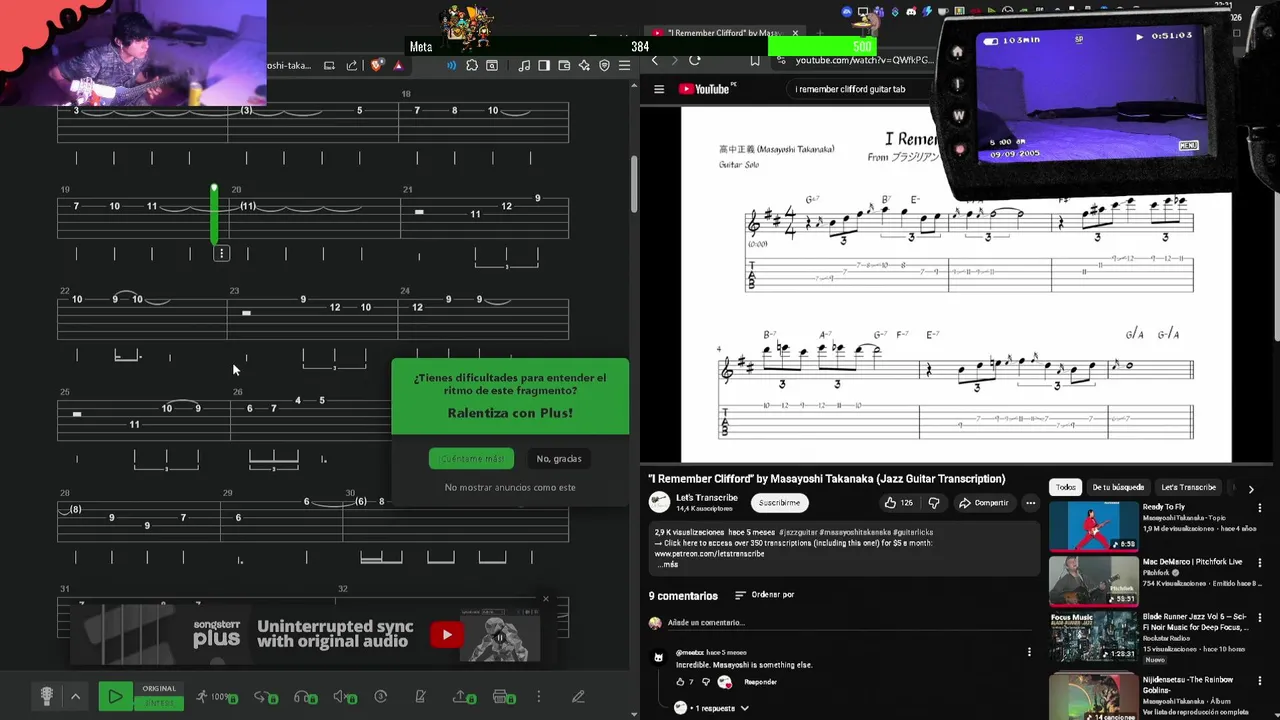Toggle solo headphones mode

coord(304,697)
